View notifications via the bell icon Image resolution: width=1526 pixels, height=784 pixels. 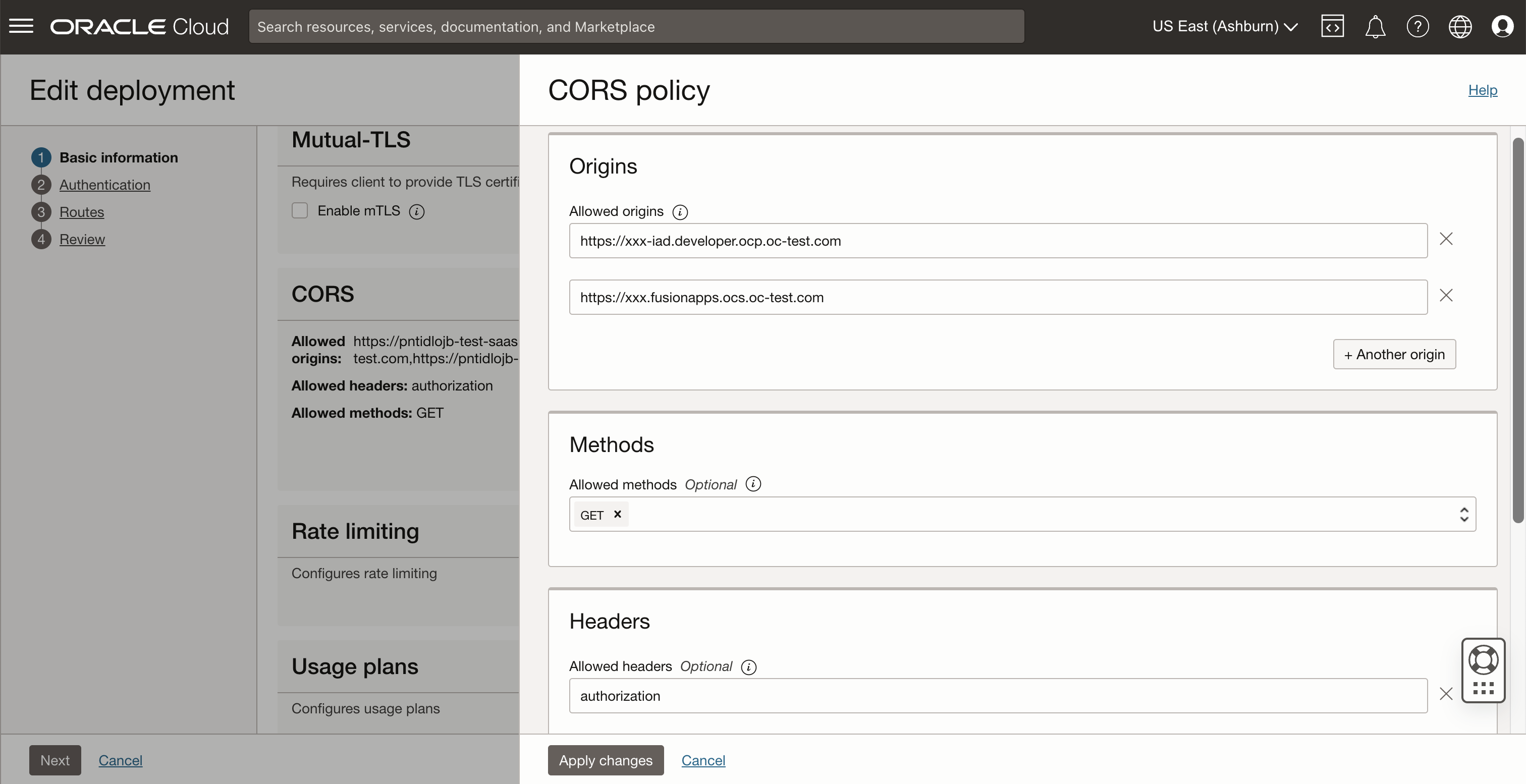(1375, 26)
